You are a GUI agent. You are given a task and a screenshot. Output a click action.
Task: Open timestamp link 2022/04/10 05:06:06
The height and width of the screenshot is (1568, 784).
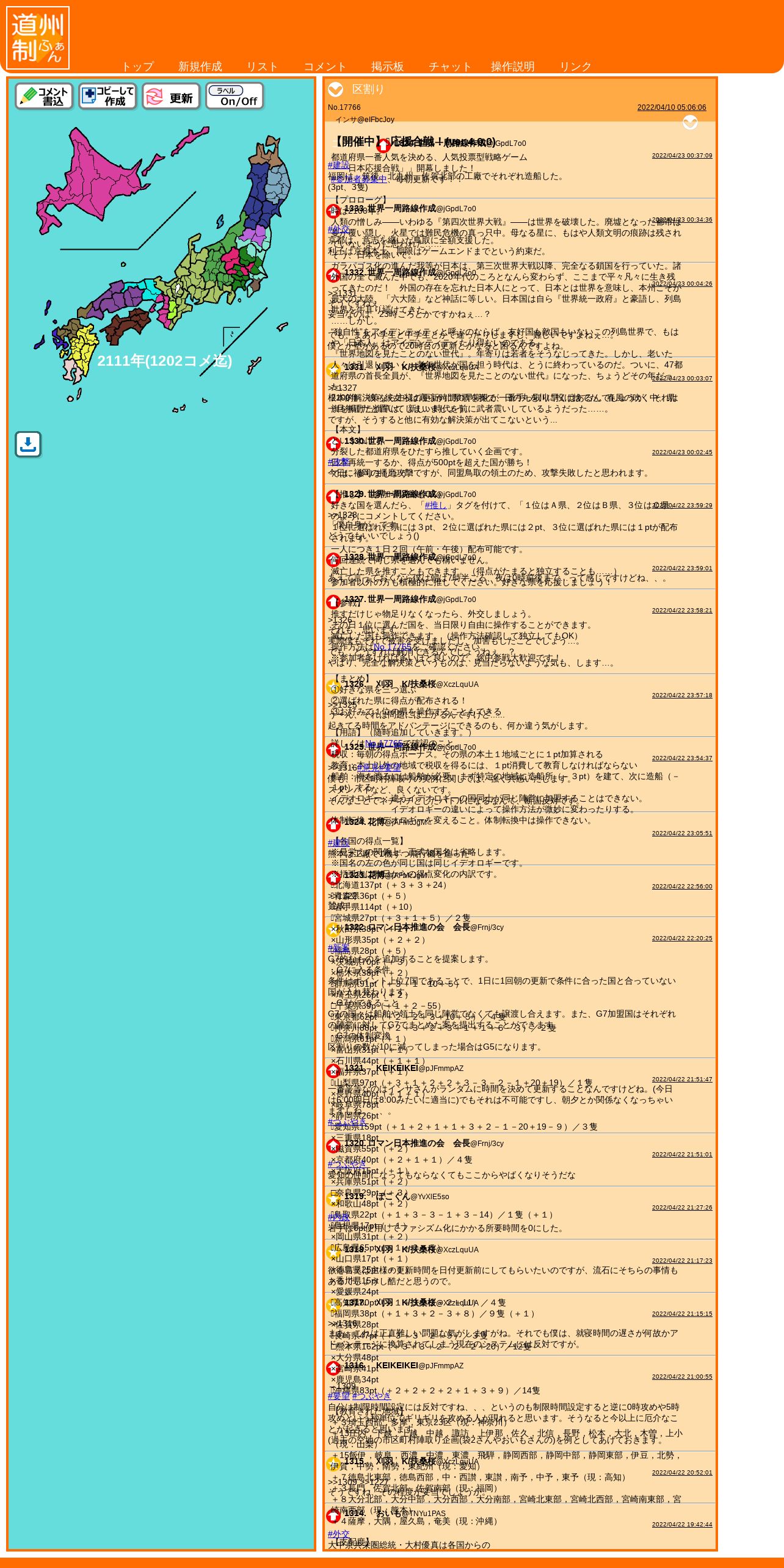672,107
